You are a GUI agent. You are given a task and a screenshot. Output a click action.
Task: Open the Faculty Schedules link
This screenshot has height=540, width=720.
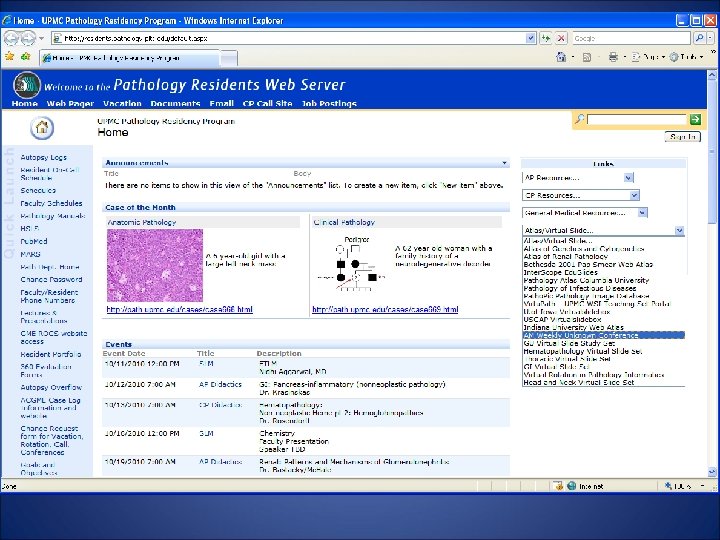pyautogui.click(x=51, y=203)
